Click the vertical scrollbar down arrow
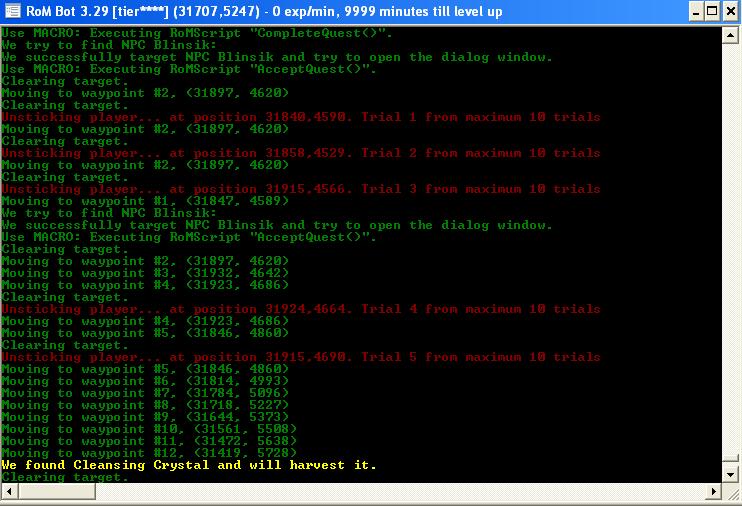742x506 pixels. coord(729,475)
